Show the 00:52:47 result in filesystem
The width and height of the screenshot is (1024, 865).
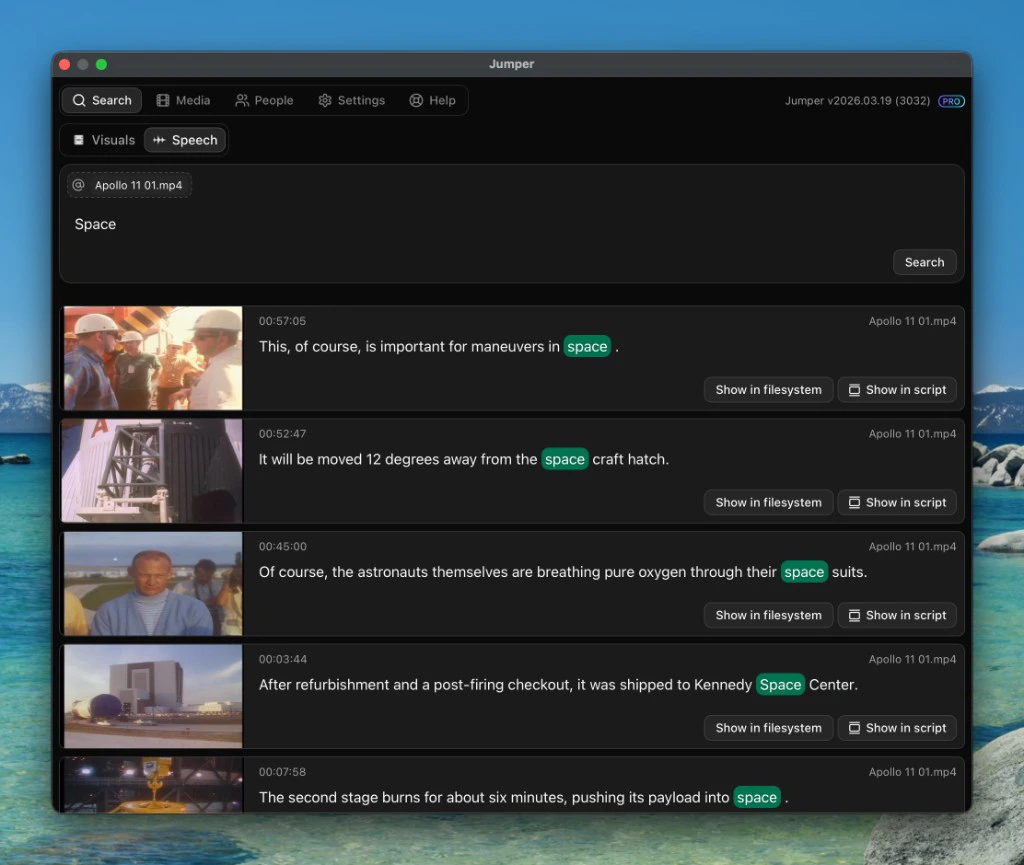pos(768,502)
